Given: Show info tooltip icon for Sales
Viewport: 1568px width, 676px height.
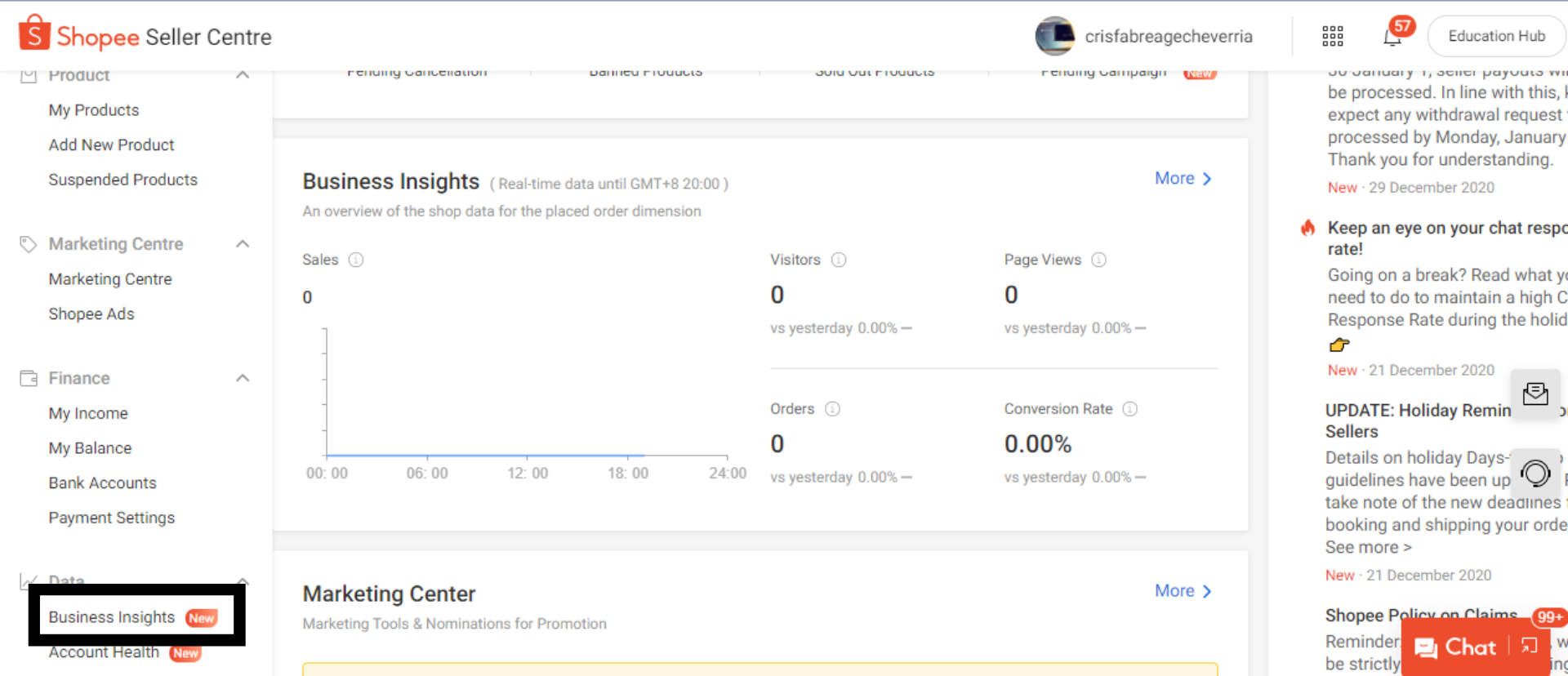Looking at the screenshot, I should coord(356,260).
